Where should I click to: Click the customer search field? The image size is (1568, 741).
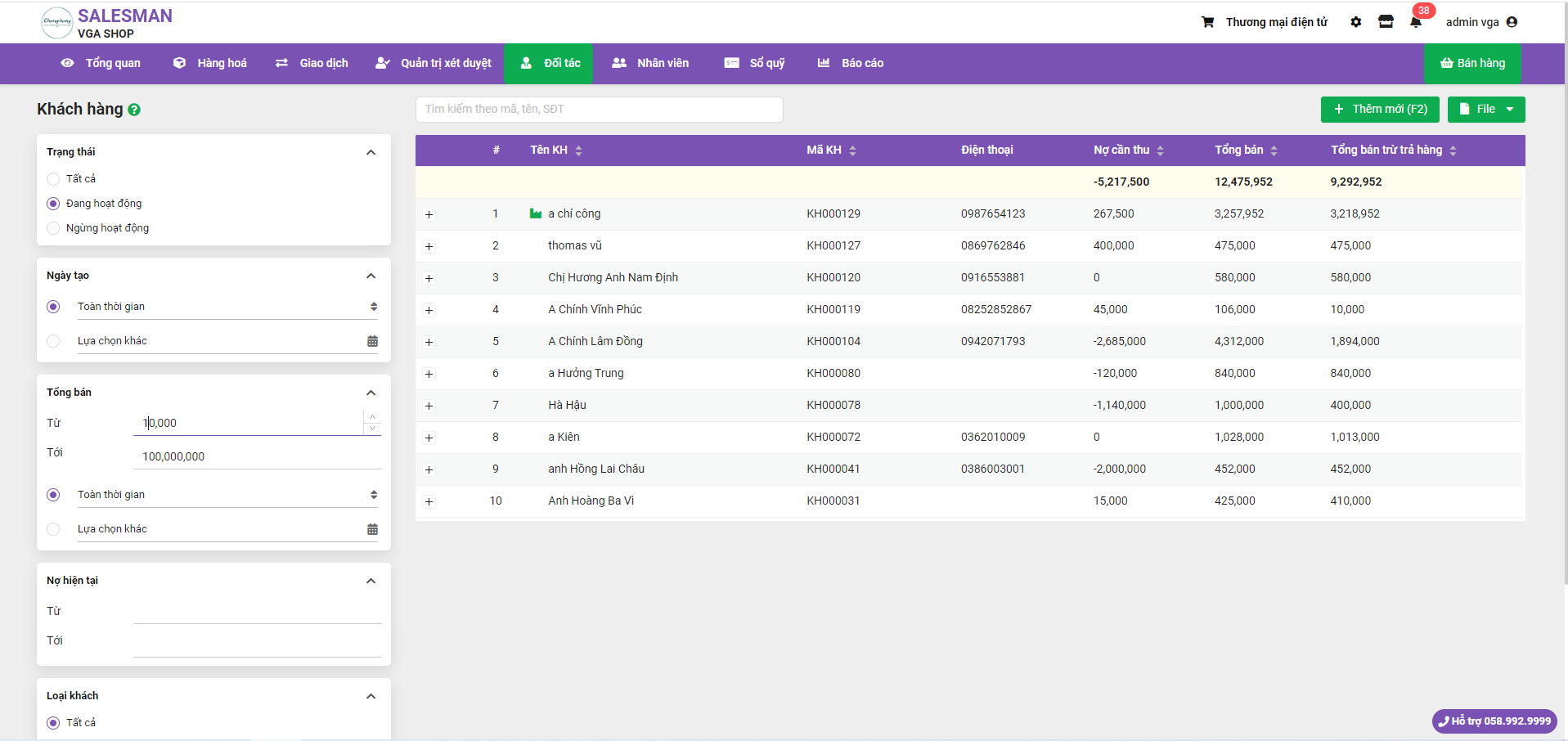tap(599, 109)
